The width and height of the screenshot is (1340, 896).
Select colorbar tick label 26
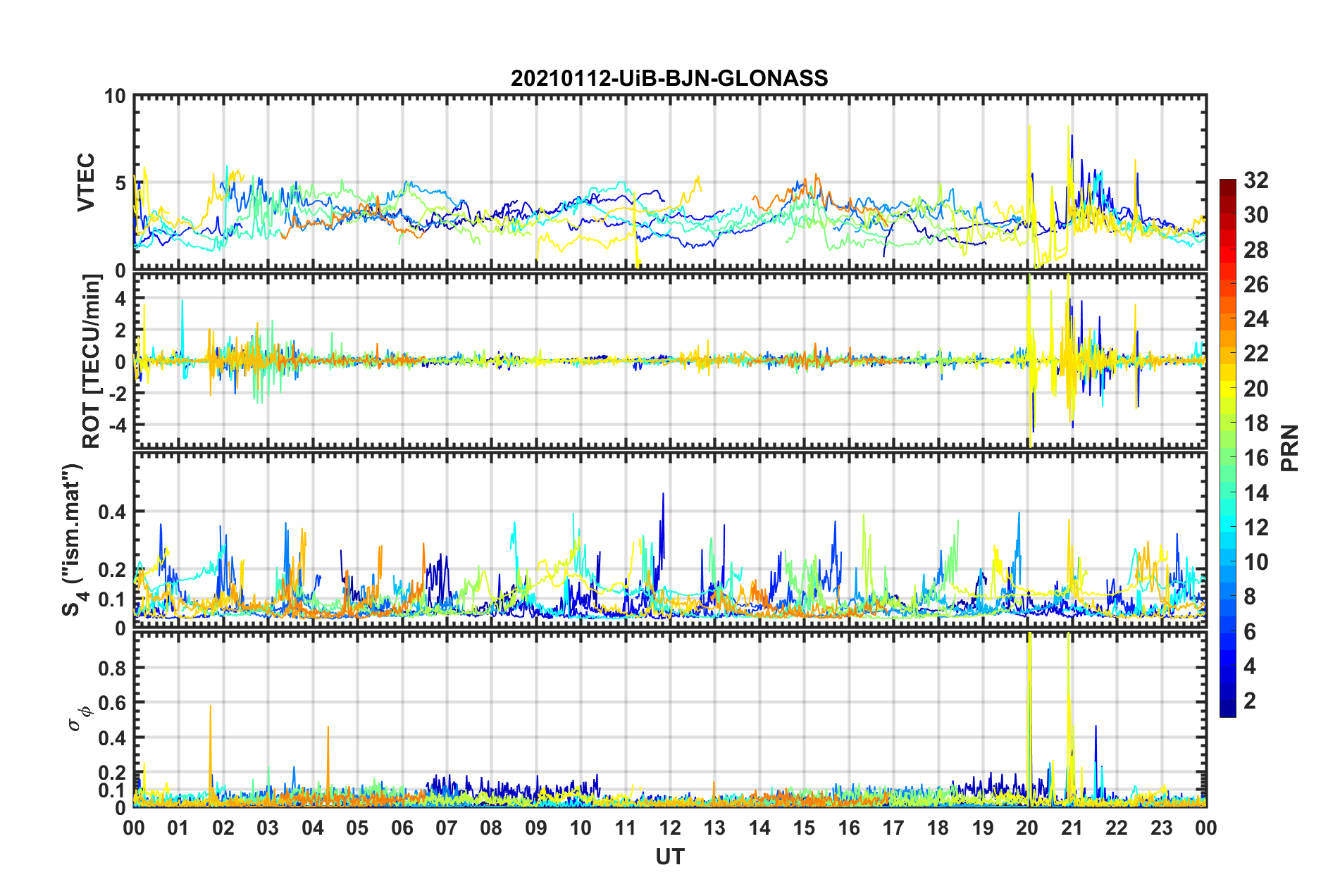[x=1255, y=285]
